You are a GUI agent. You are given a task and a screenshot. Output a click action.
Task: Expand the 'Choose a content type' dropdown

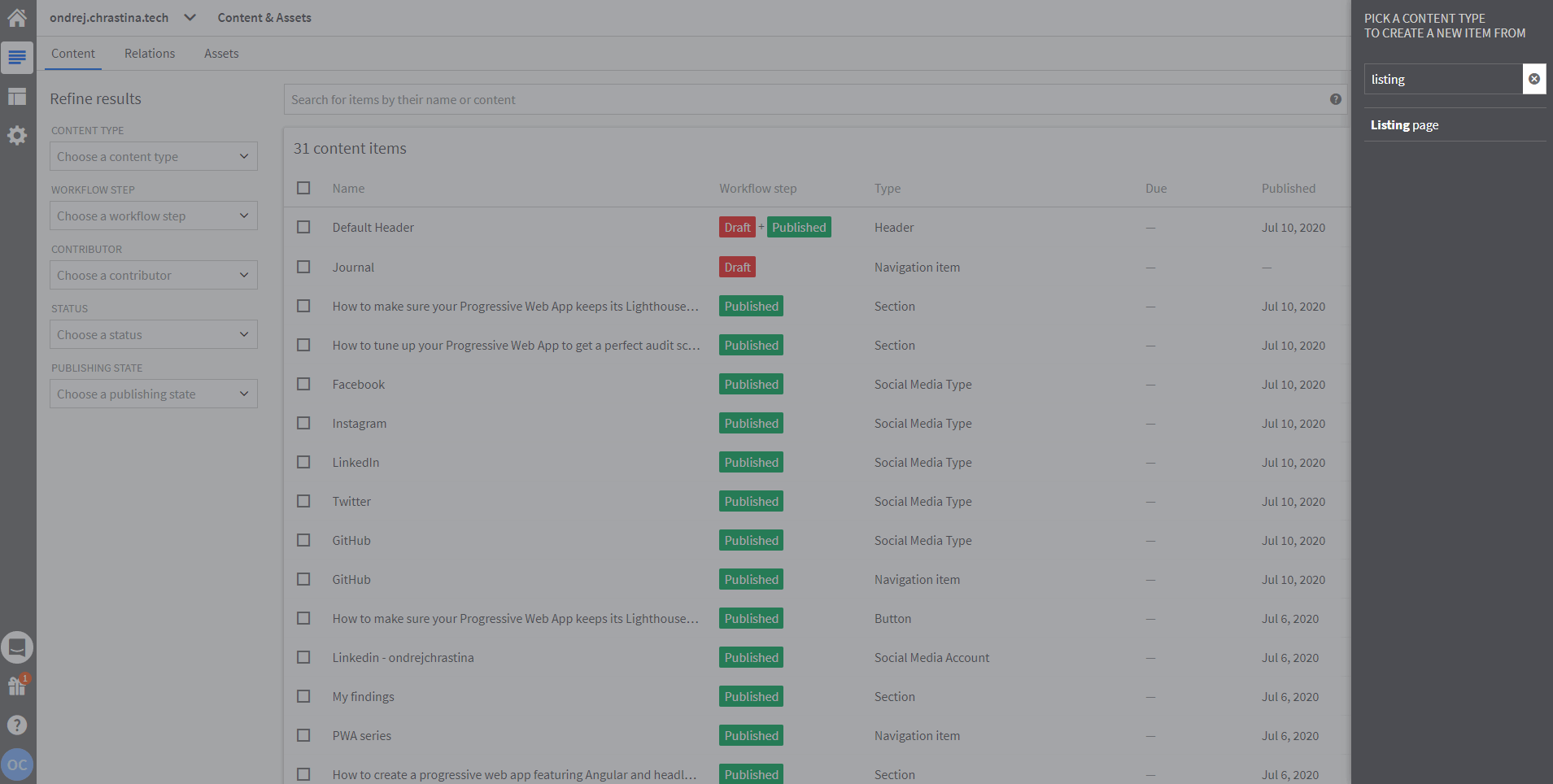click(x=153, y=156)
